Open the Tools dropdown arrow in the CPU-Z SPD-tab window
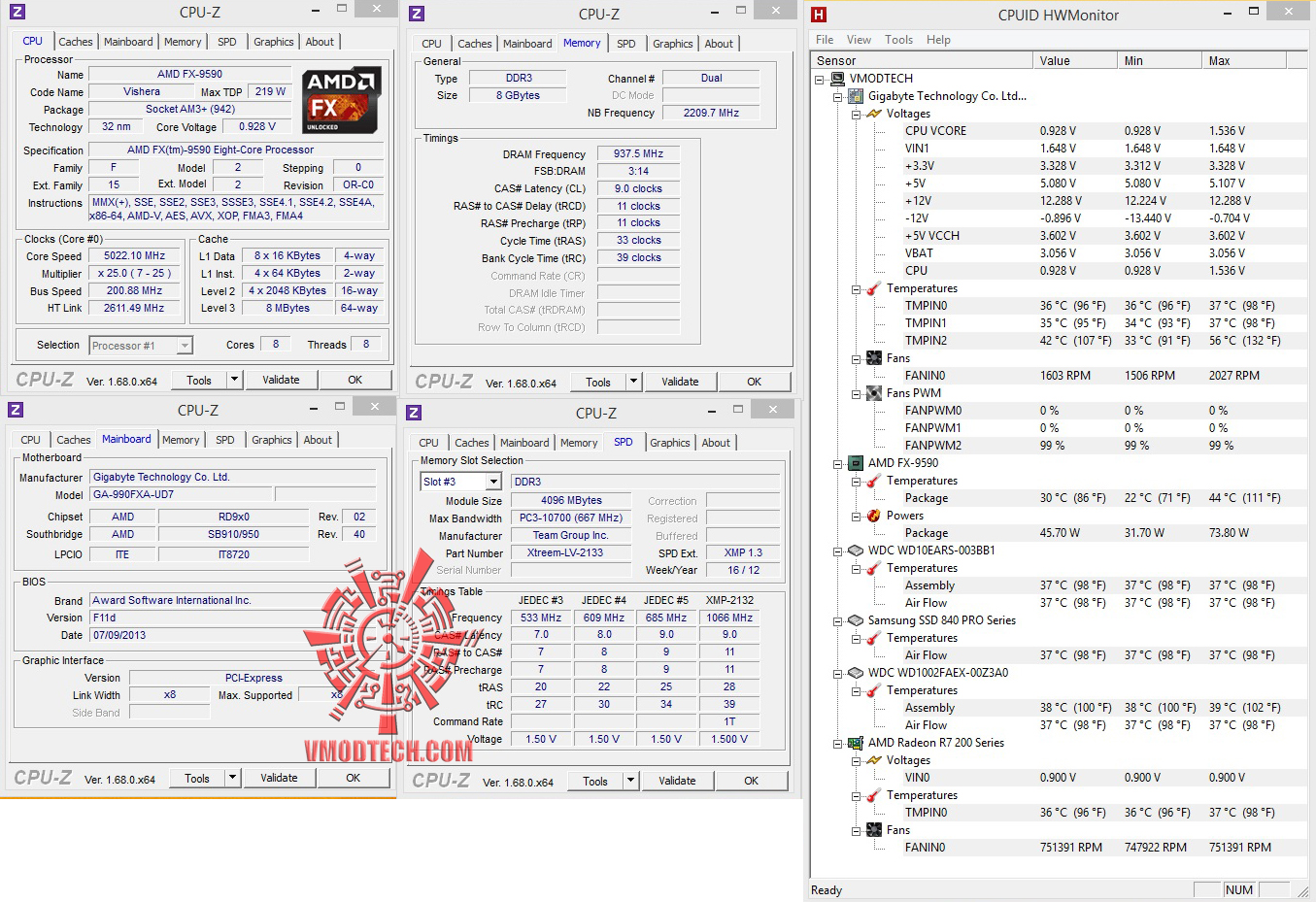The image size is (1316, 902). [x=630, y=781]
